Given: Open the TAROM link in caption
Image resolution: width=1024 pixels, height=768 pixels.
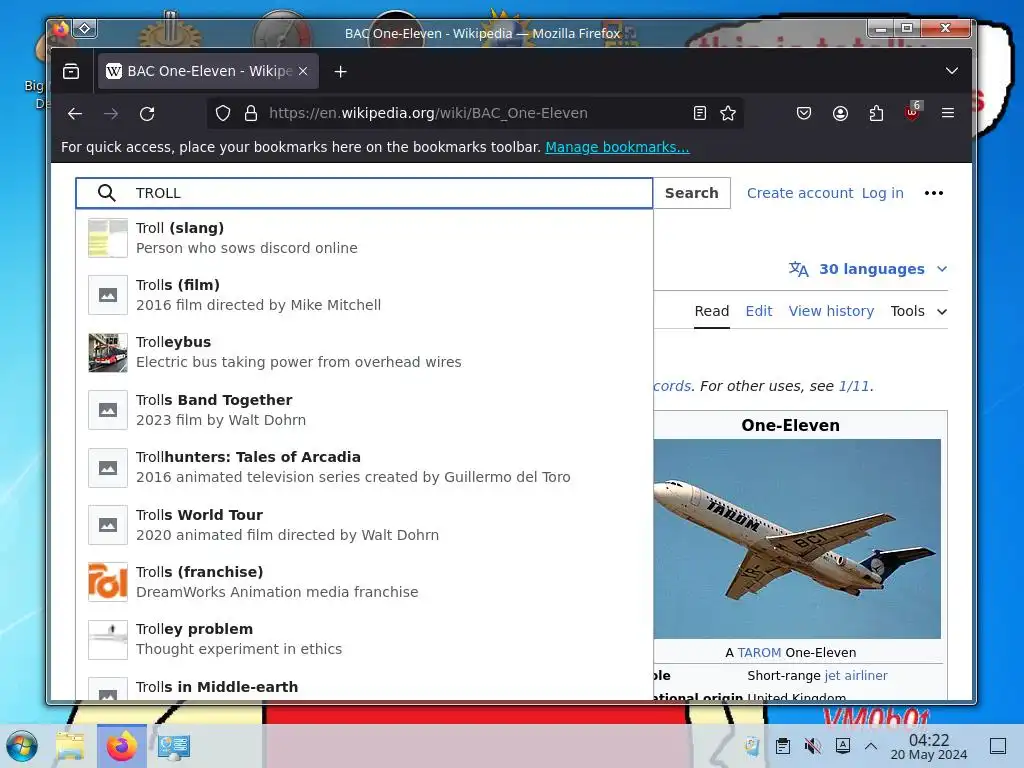Looking at the screenshot, I should [x=759, y=652].
